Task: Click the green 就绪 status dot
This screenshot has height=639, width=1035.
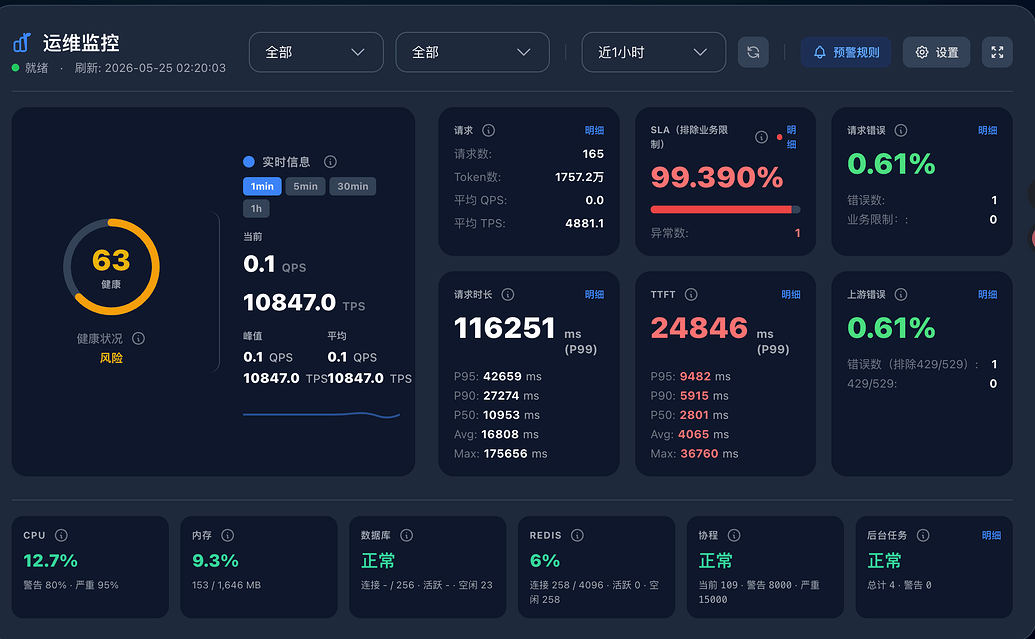Action: click(15, 67)
